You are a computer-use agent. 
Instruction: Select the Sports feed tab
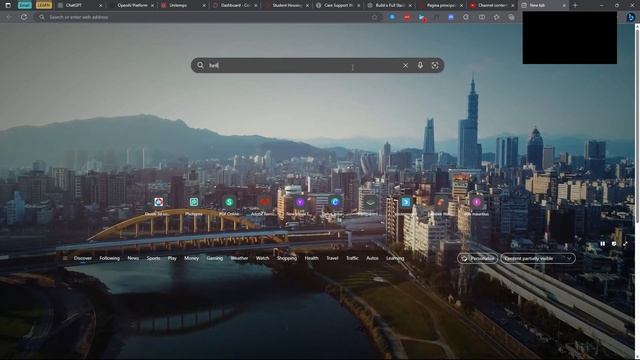[x=153, y=258]
